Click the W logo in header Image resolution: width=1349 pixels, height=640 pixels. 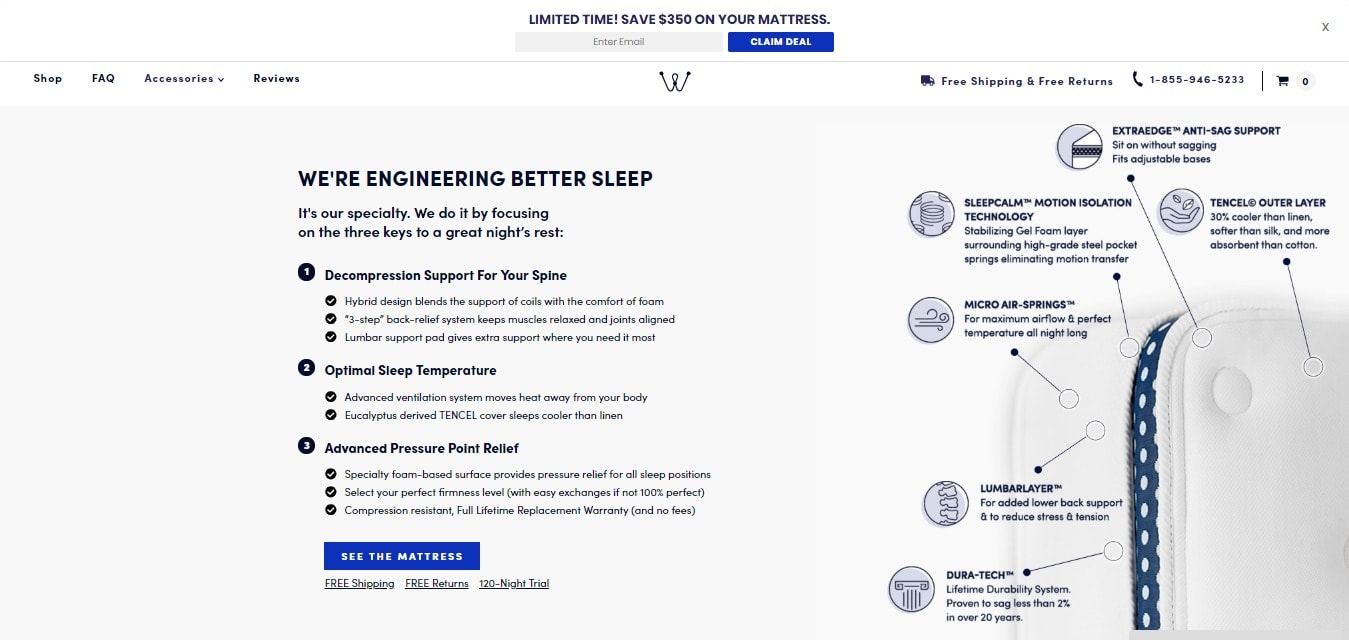point(675,82)
